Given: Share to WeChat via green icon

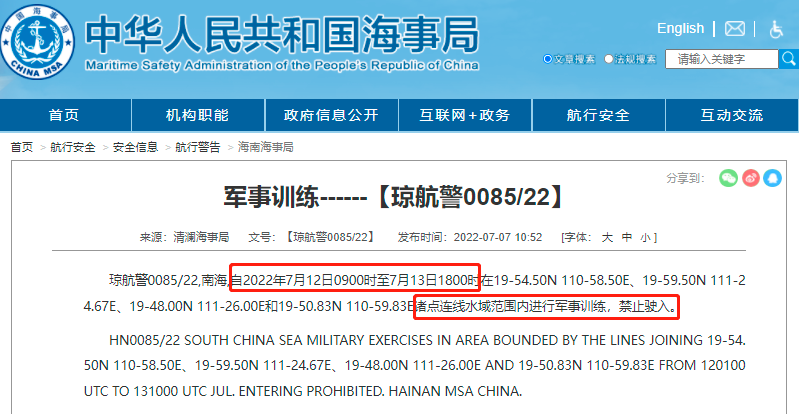Looking at the screenshot, I should coord(728,178).
